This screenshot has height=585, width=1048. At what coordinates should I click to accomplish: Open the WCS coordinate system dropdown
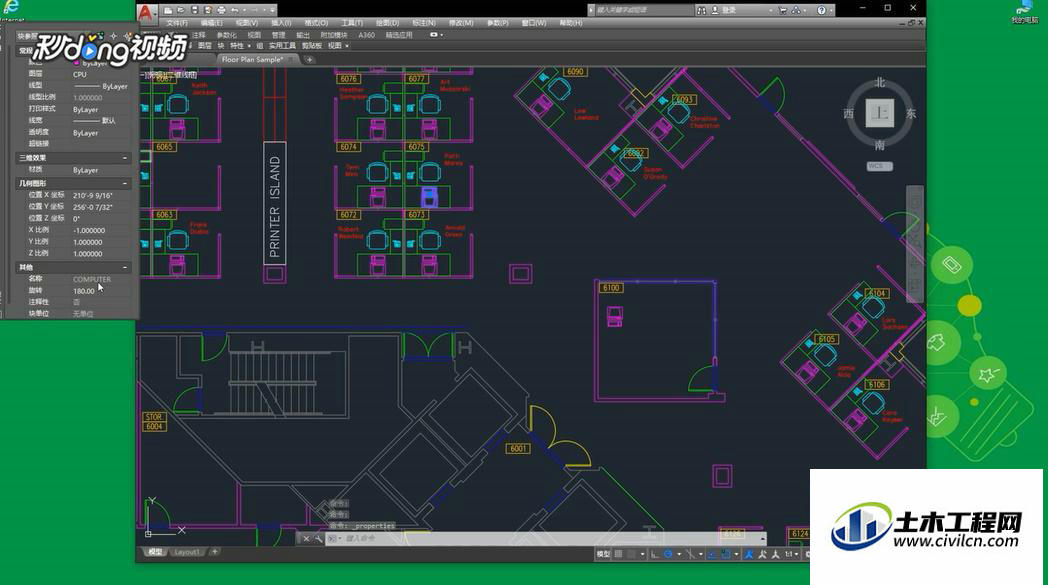coord(880,166)
